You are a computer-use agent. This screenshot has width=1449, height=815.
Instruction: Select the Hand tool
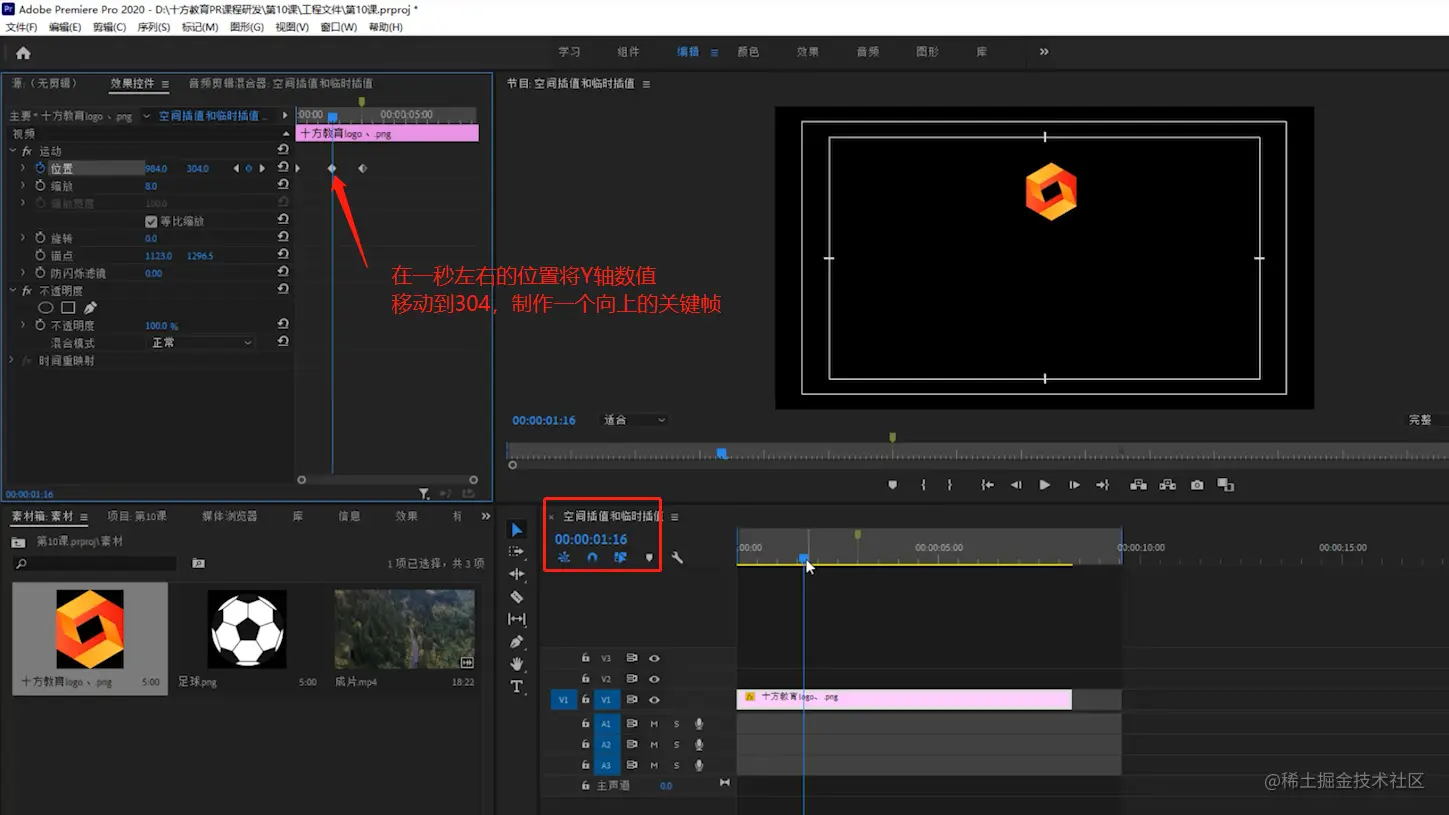point(516,664)
